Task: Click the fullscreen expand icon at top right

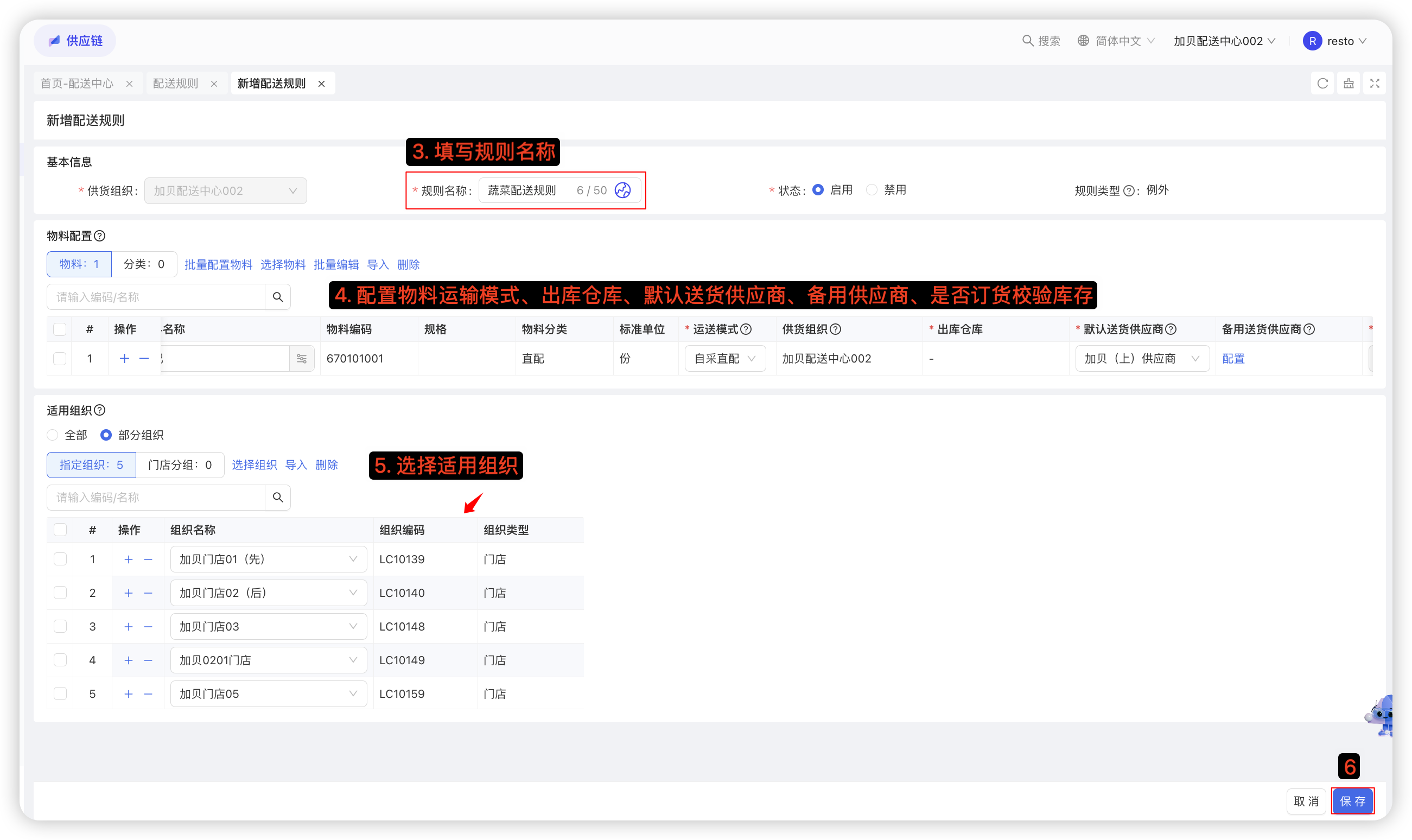Action: 1374,84
